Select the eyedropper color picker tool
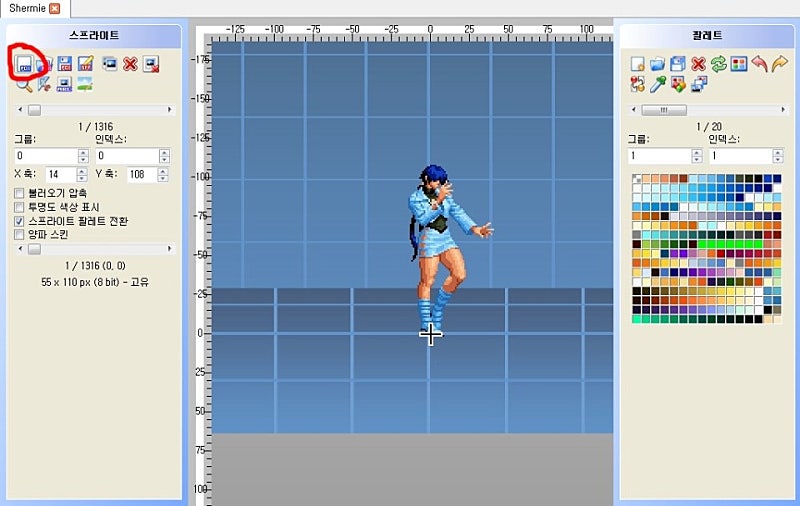The height and width of the screenshot is (506, 800). coord(658,84)
